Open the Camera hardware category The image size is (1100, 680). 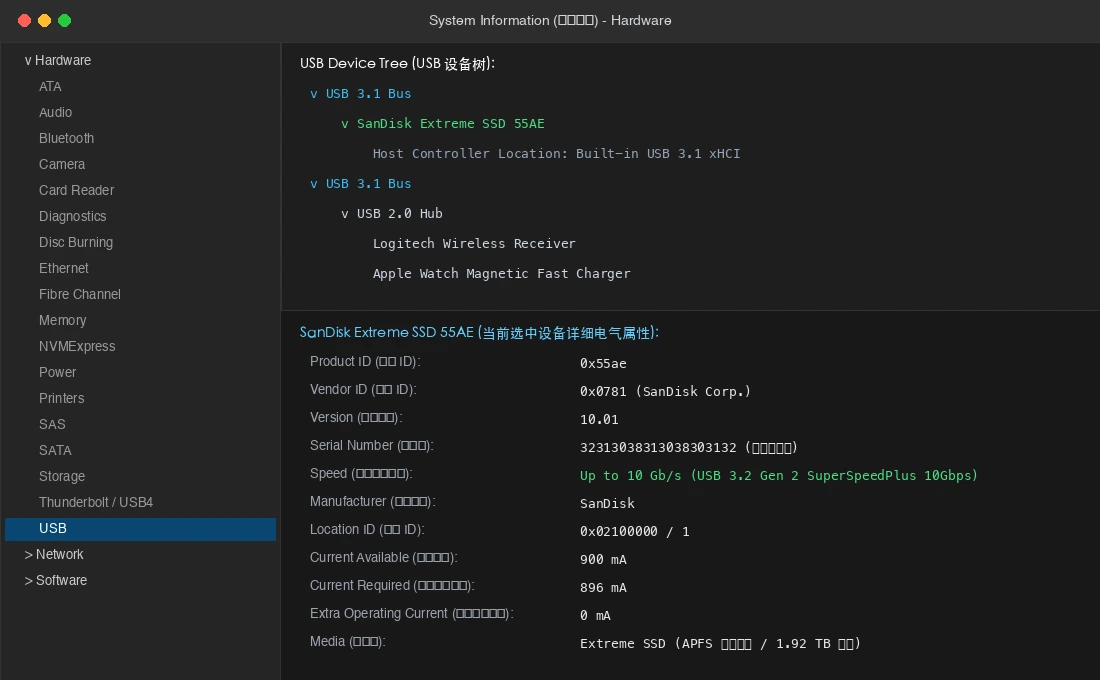click(x=62, y=164)
